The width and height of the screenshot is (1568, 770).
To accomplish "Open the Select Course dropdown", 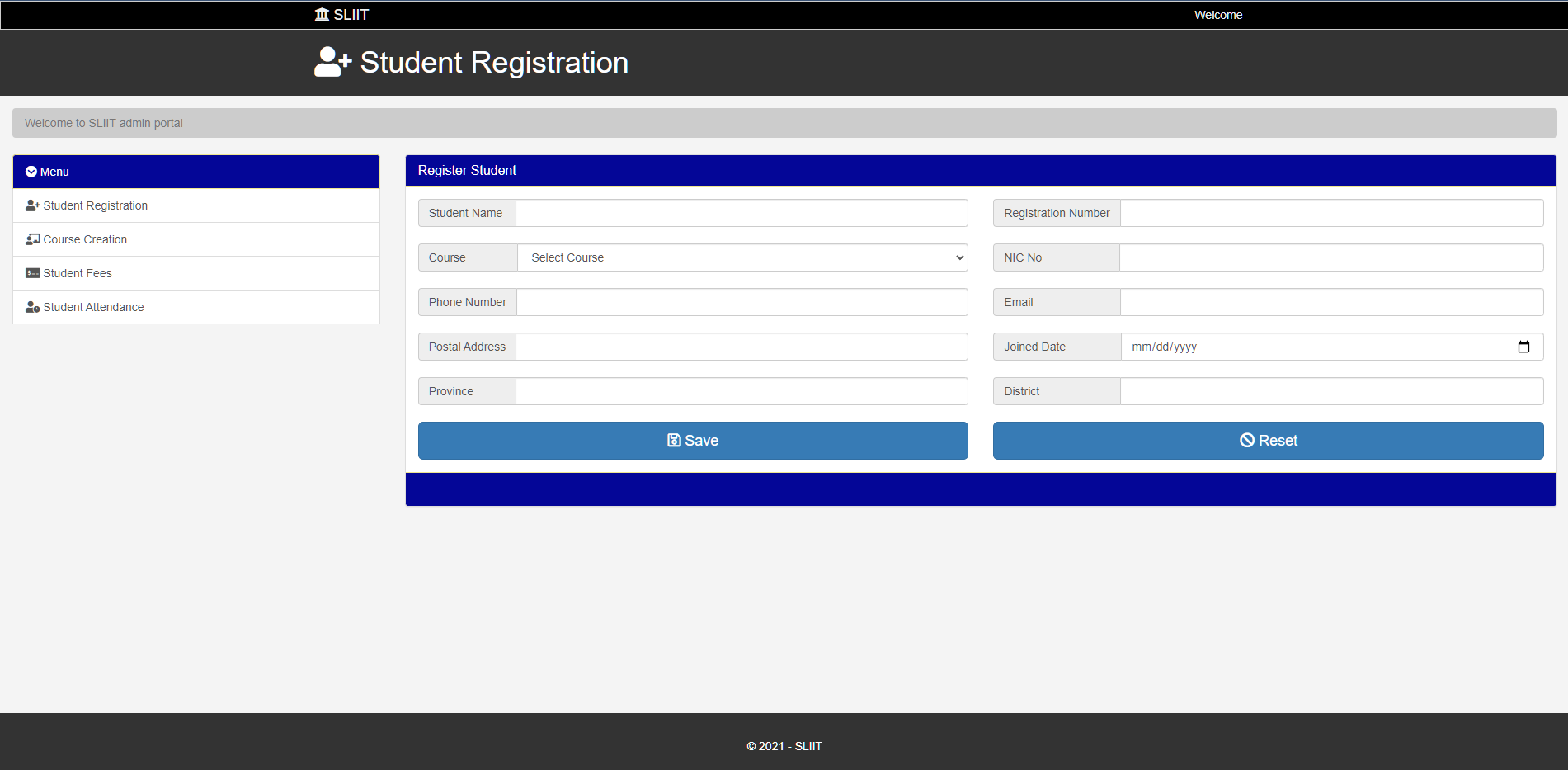I will pos(741,257).
